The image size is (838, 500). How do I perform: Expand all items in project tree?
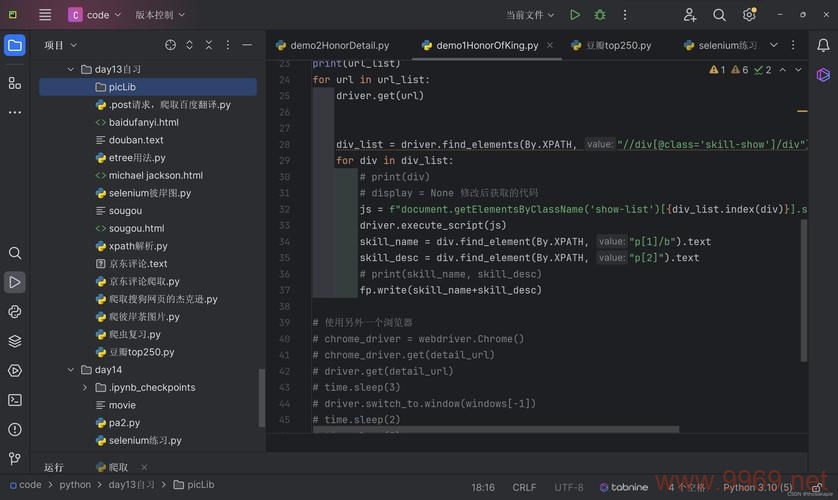click(x=189, y=45)
